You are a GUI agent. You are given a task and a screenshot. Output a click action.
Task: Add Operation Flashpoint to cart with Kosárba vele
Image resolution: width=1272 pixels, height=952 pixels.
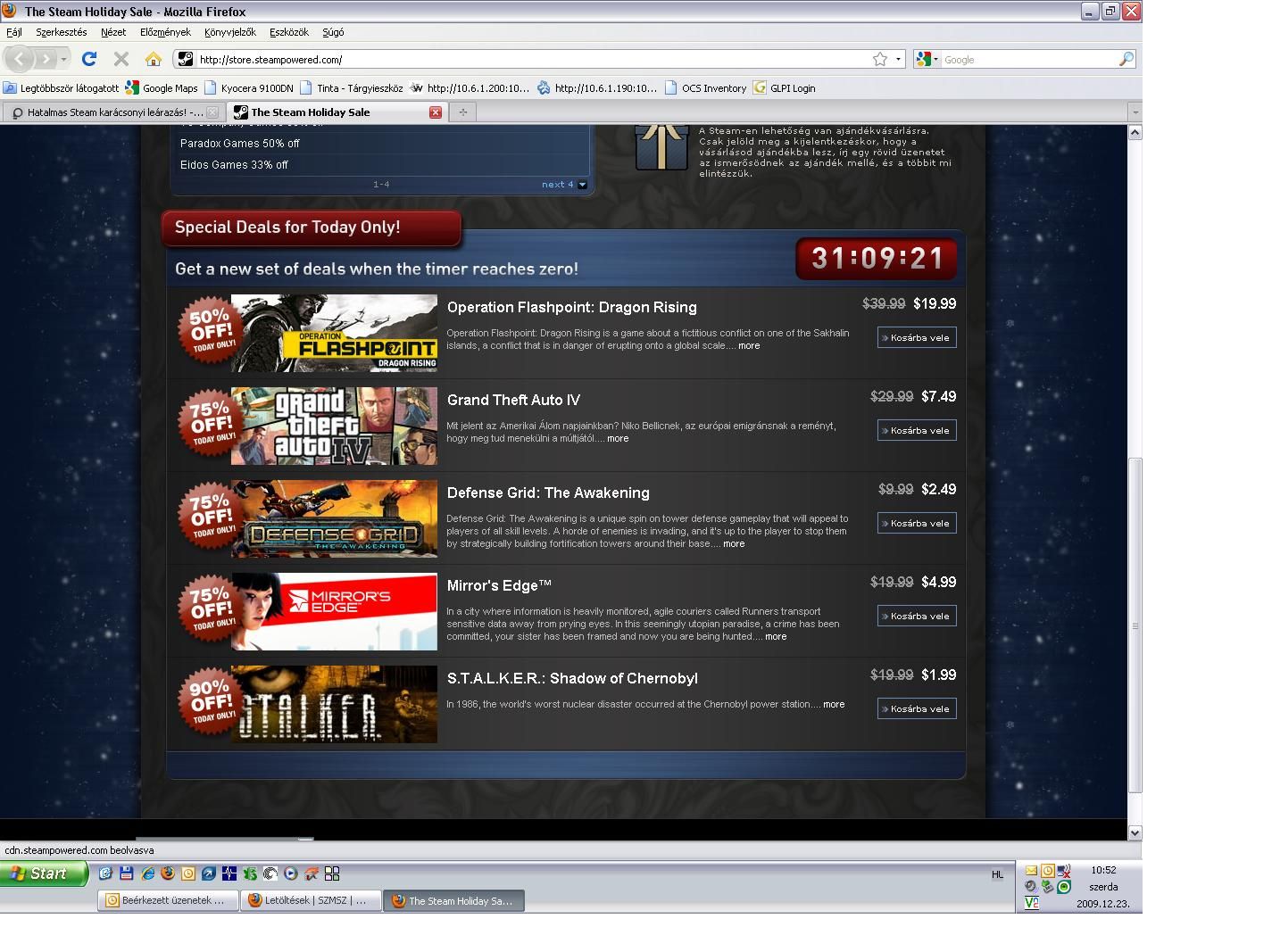pos(917,337)
